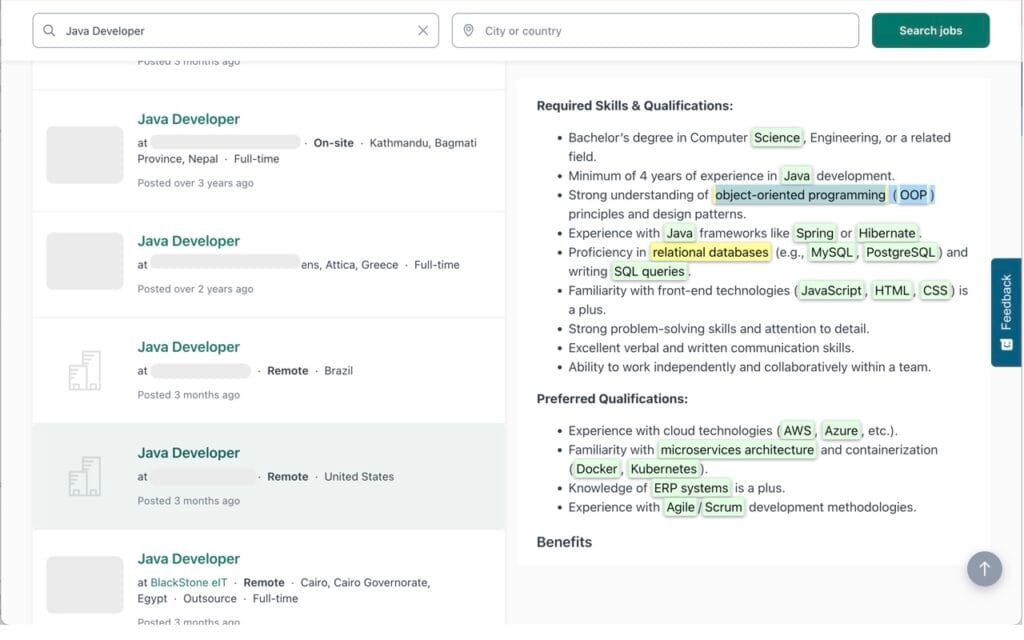Click the 'MySQL' skill tag
Image resolution: width=1024 pixels, height=640 pixels.
pos(831,252)
